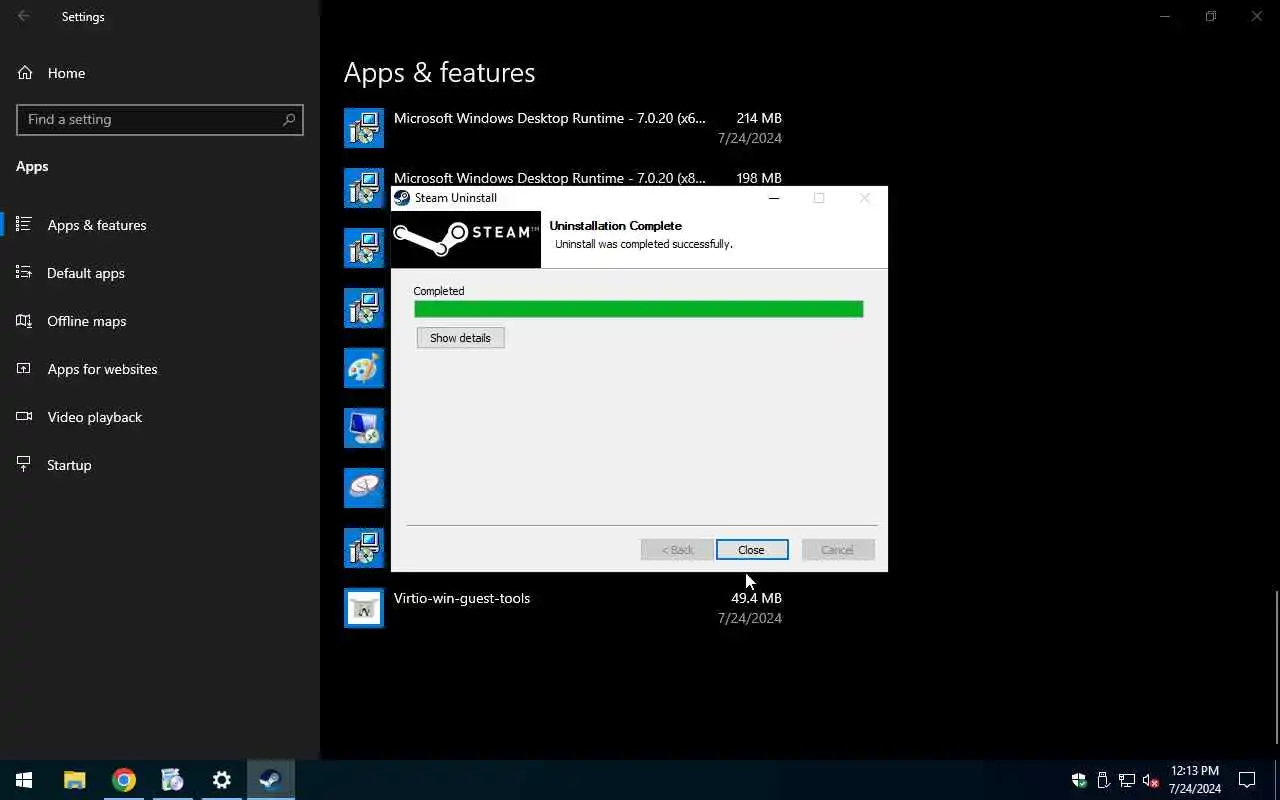Click the network icon in the system tray
The image size is (1280, 800).
1127,780
